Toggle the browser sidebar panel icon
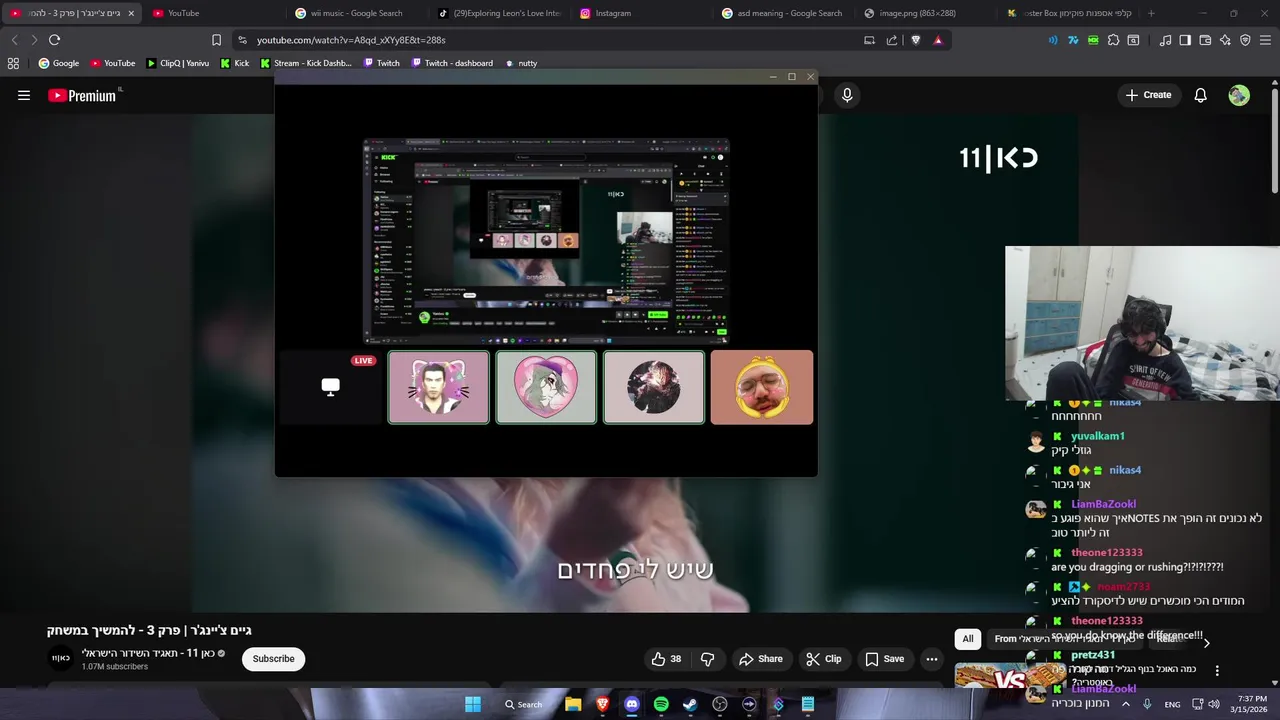 pos(1185,40)
